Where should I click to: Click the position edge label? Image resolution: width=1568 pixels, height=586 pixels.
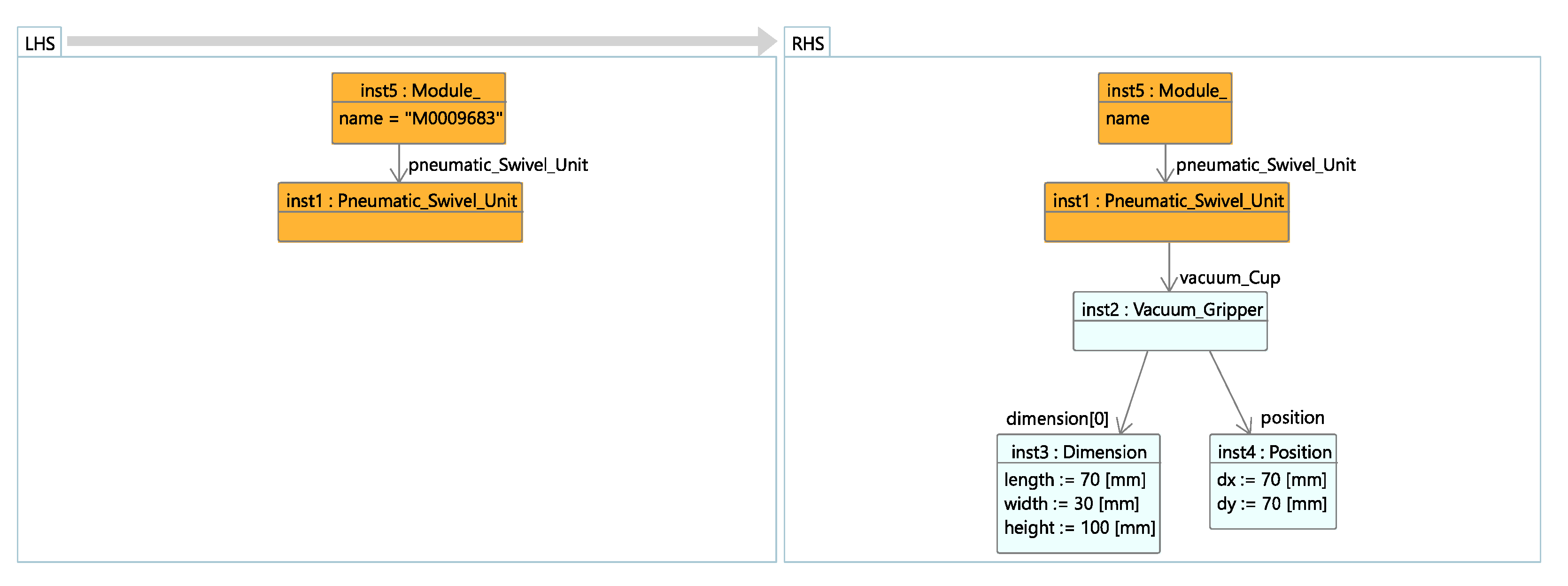click(1292, 417)
